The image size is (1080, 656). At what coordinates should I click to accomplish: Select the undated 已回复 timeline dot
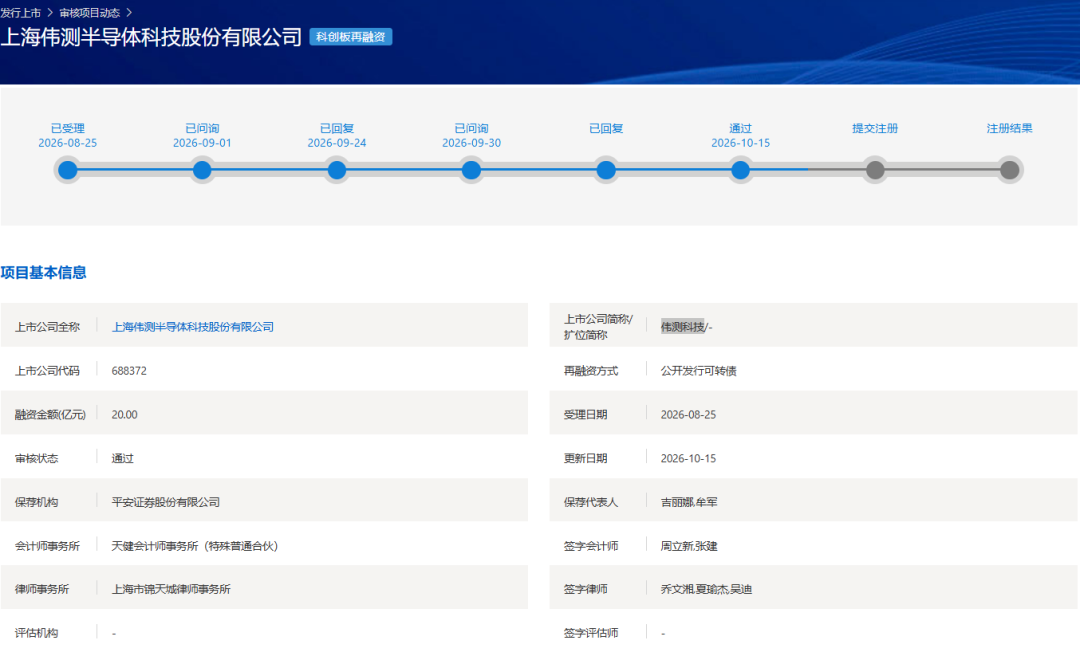[606, 170]
